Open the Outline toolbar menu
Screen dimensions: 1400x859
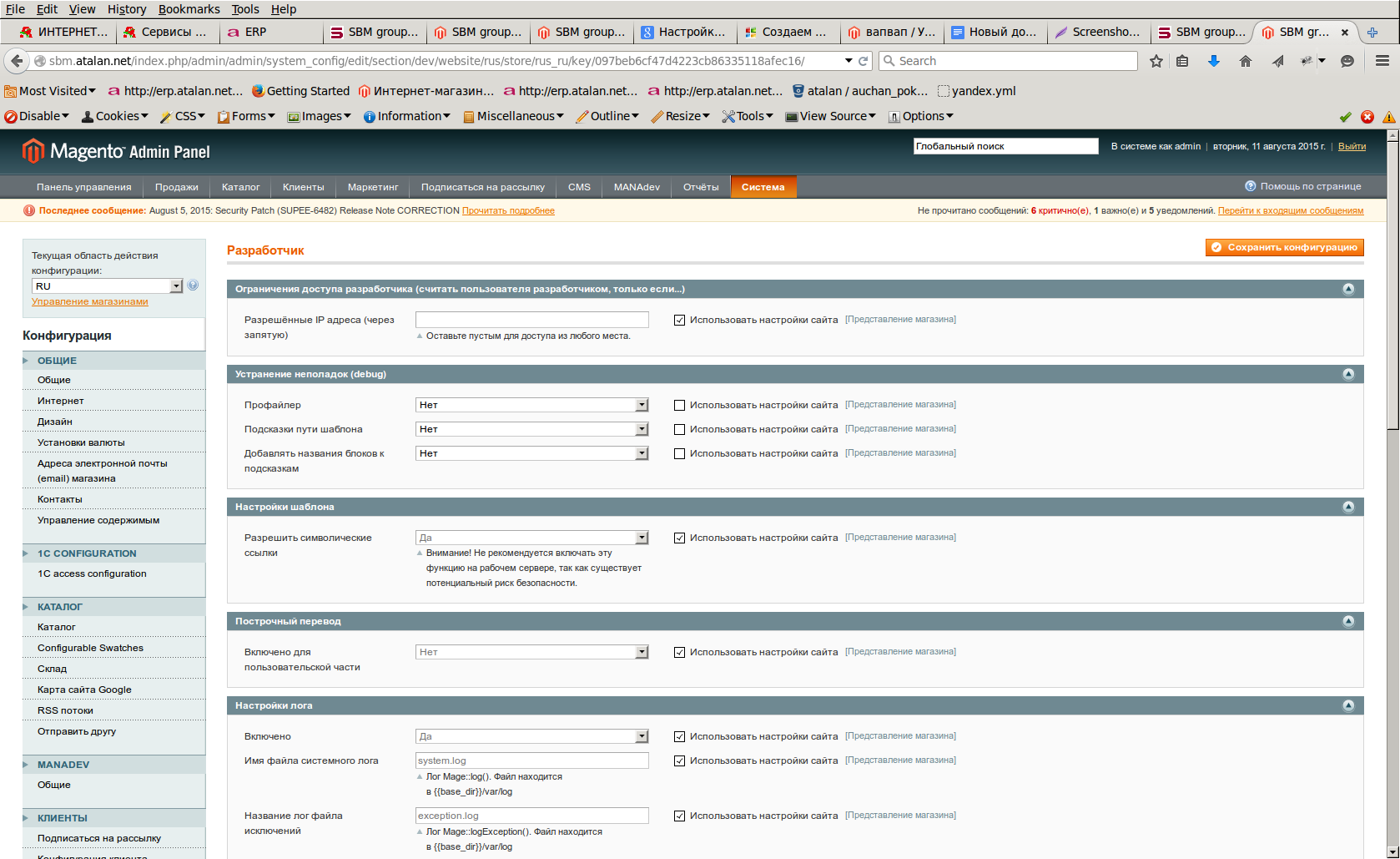click(607, 116)
